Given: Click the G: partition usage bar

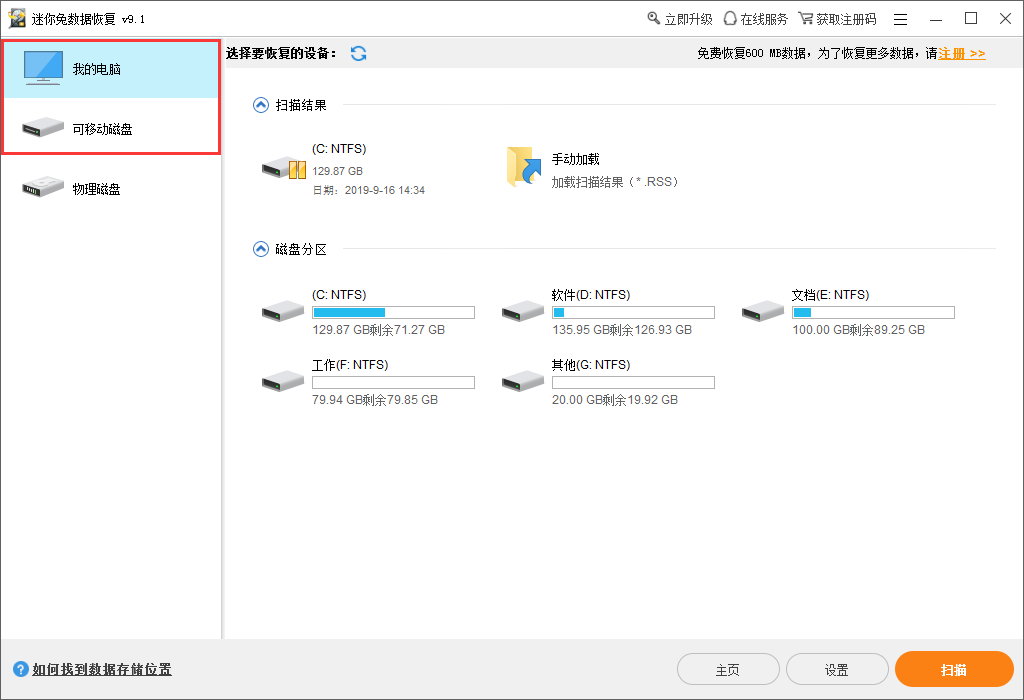Looking at the screenshot, I should pos(633,383).
